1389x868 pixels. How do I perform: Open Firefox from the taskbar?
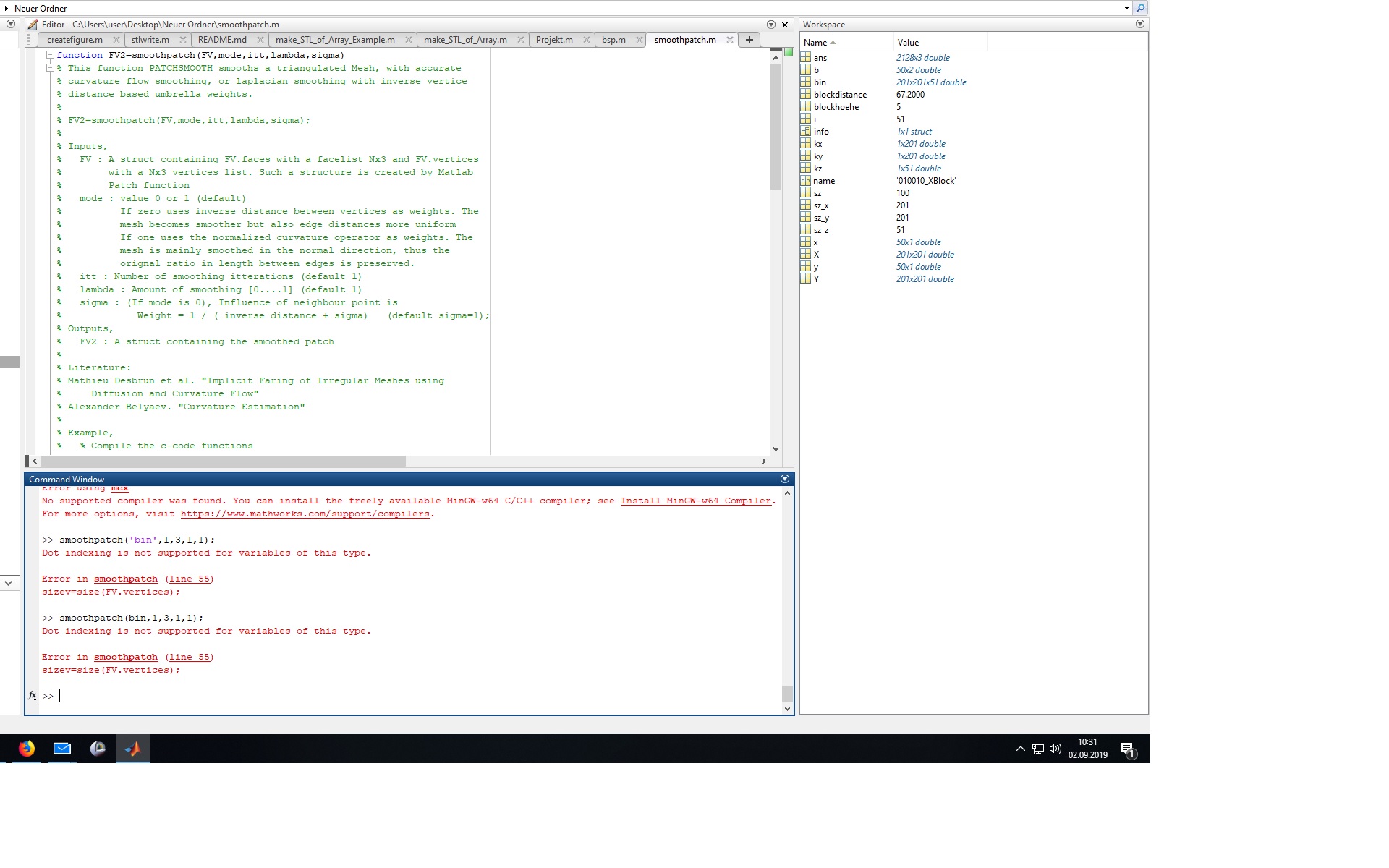point(27,749)
